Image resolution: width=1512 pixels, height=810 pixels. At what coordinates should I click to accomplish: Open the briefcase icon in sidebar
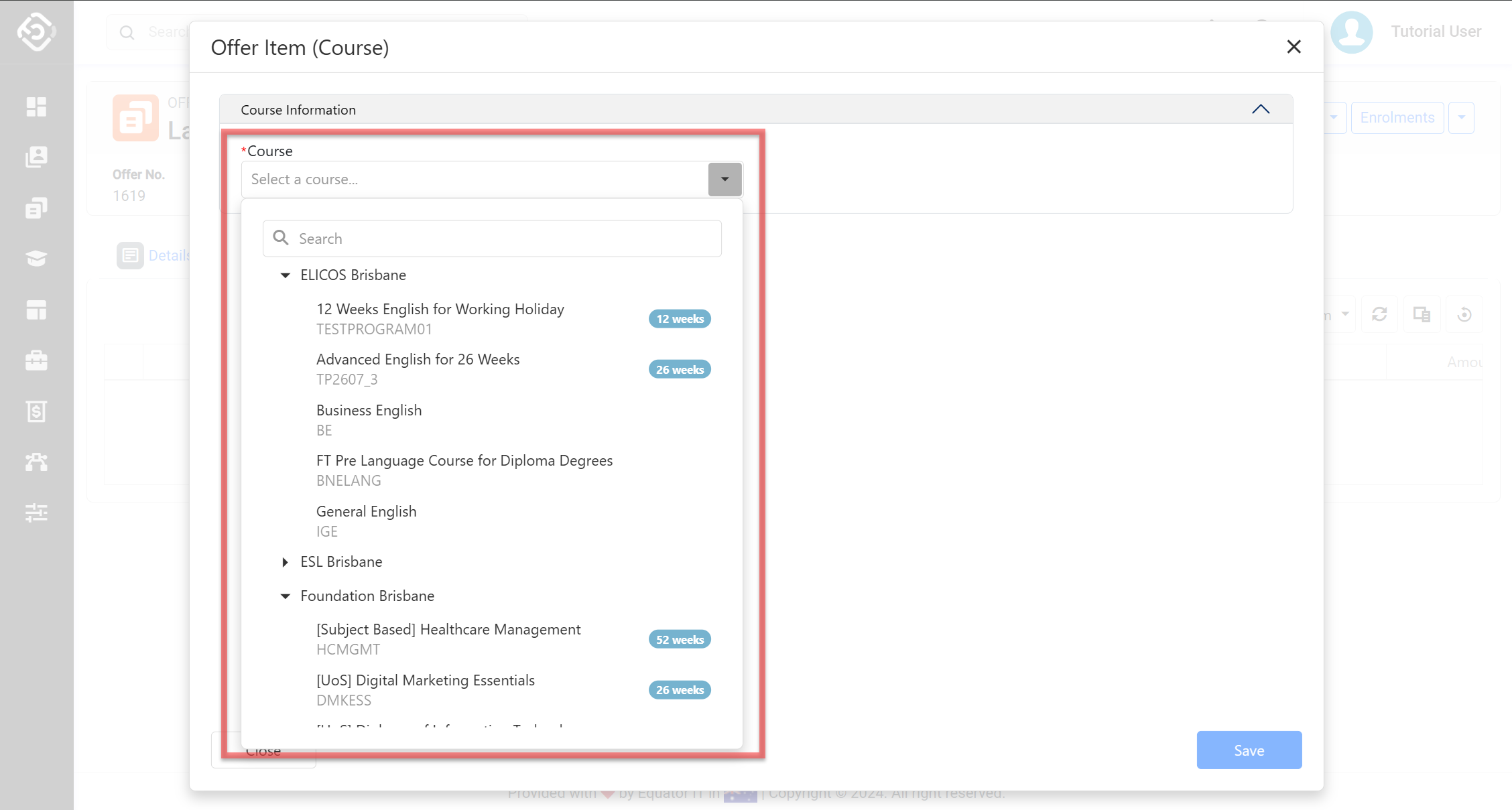tap(36, 360)
